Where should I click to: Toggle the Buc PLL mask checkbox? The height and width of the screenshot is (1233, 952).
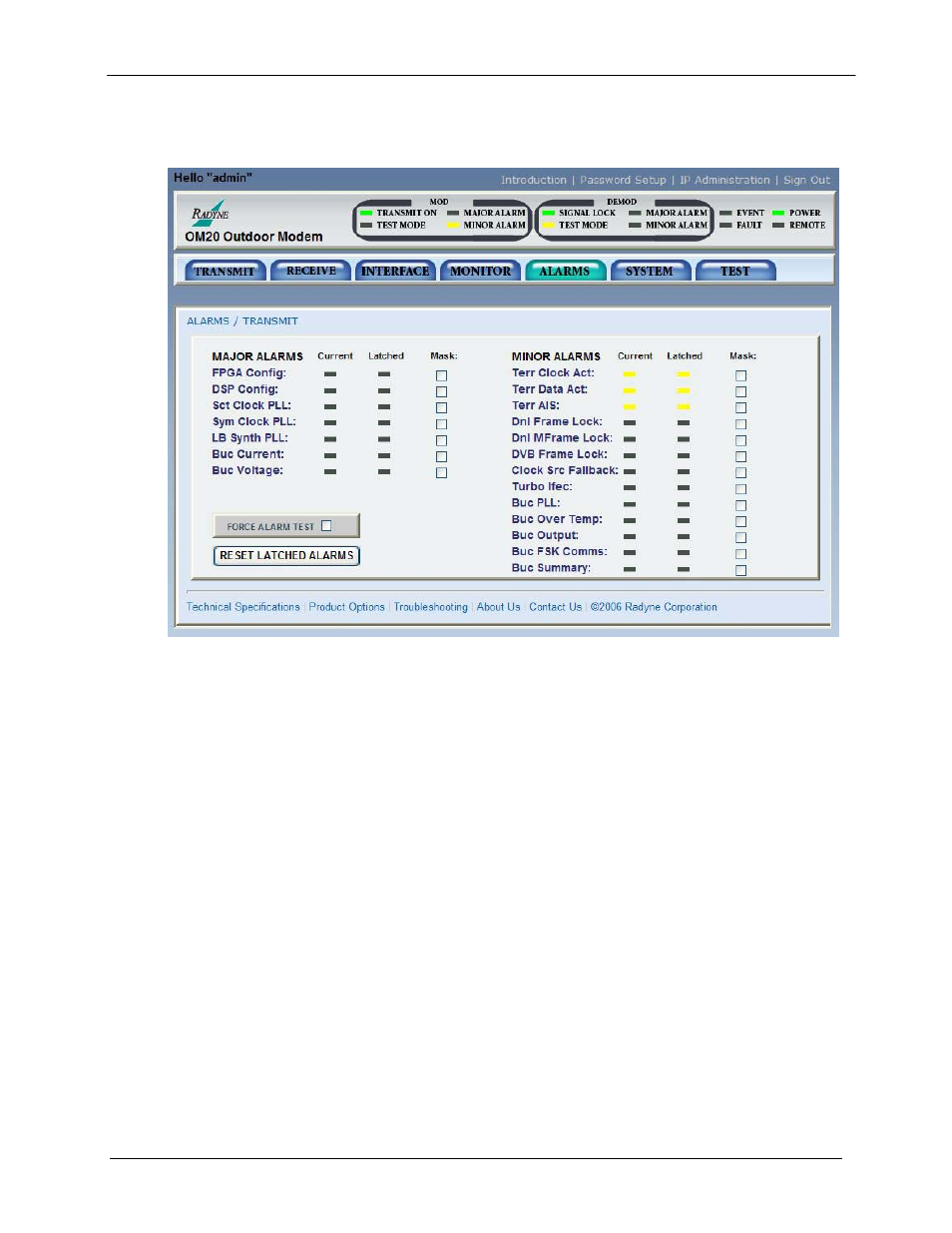click(740, 505)
